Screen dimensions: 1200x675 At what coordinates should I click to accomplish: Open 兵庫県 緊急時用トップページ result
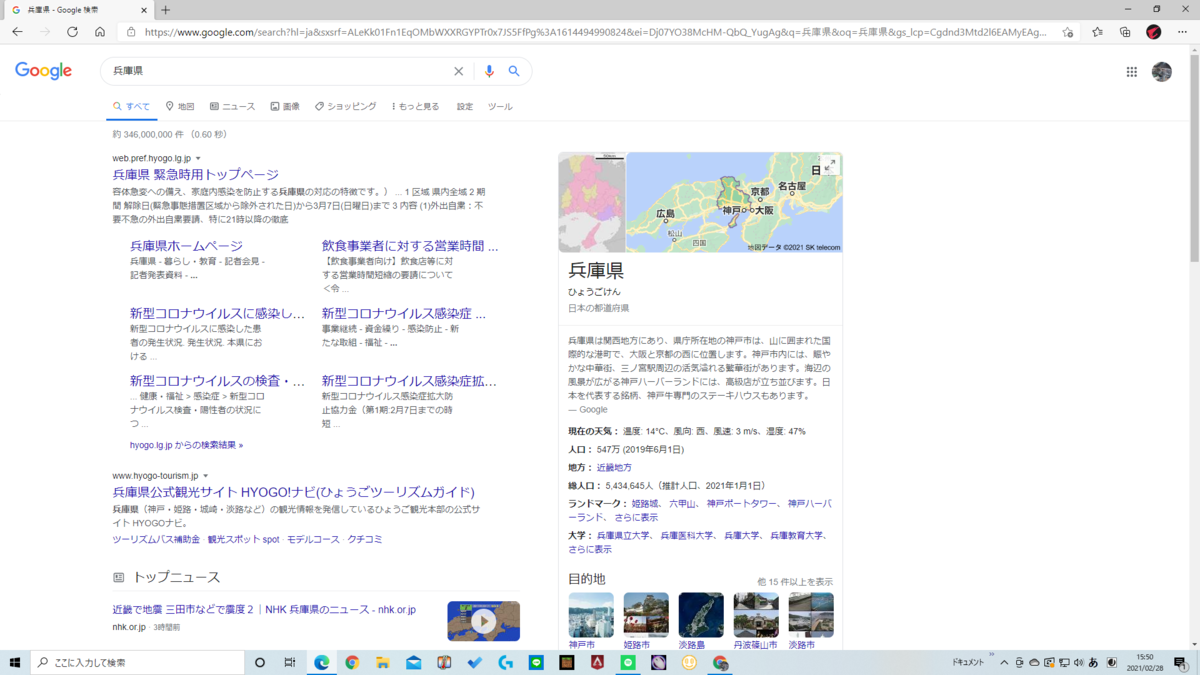pyautogui.click(x=195, y=174)
